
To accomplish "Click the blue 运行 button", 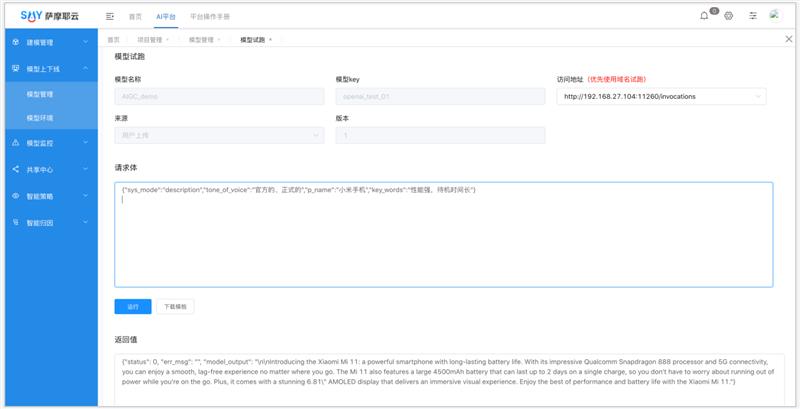I will click(132, 306).
